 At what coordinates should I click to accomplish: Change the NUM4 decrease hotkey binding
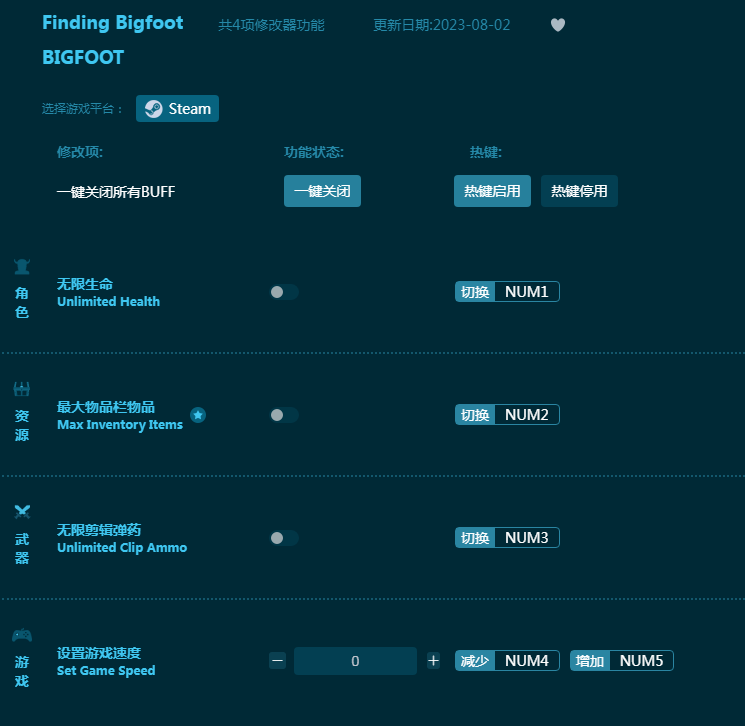click(x=526, y=660)
